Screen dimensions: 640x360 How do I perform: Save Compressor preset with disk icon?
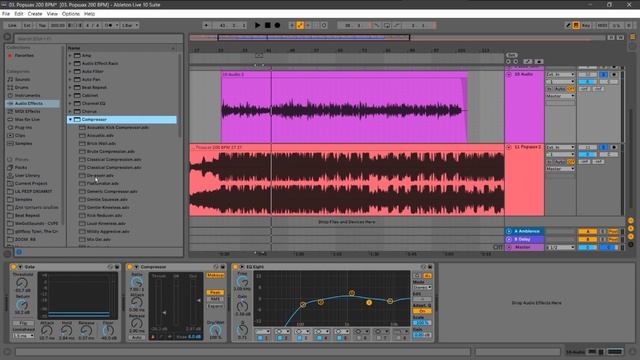coord(223,267)
